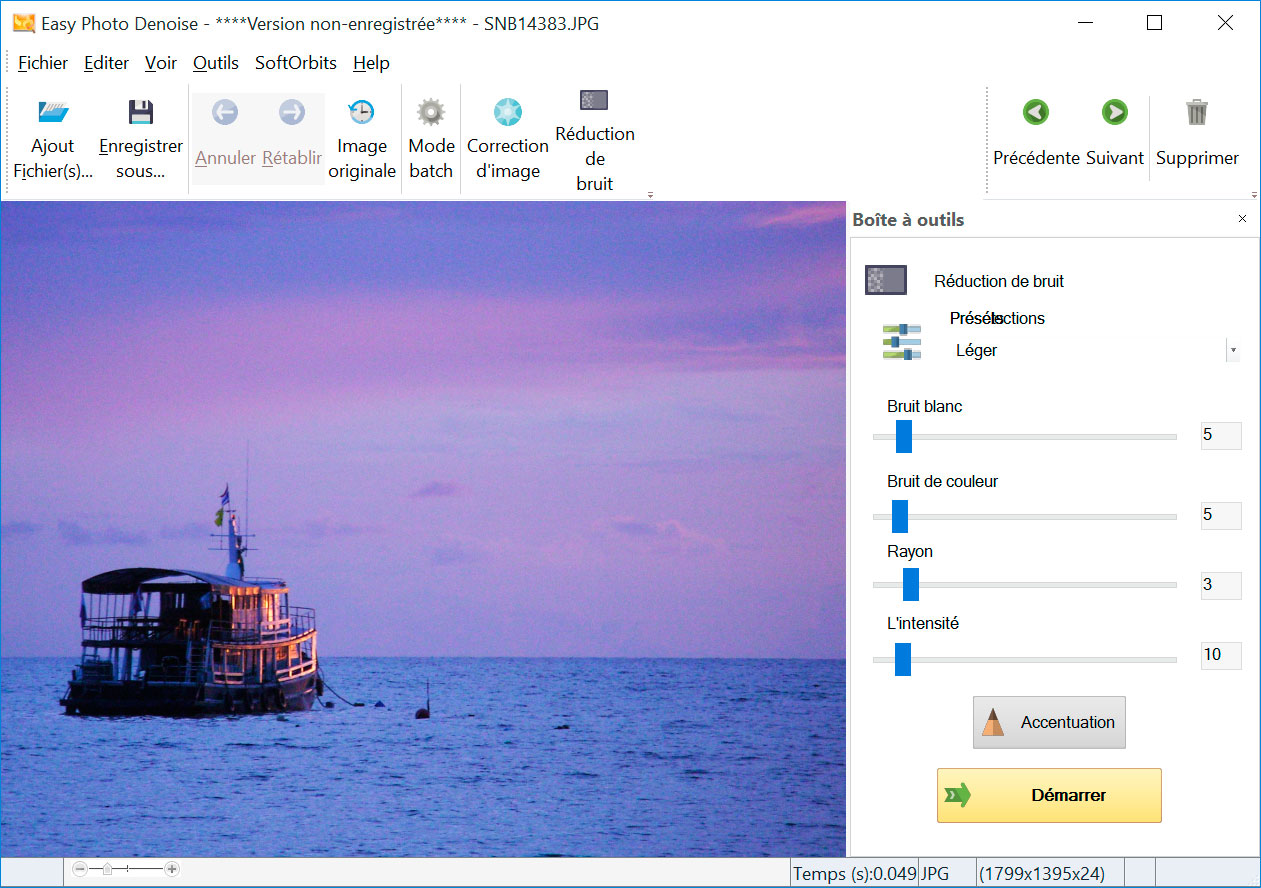Viewport: 1261px width, 888px height.
Task: Go to the Suivant image
Action: click(x=1114, y=112)
